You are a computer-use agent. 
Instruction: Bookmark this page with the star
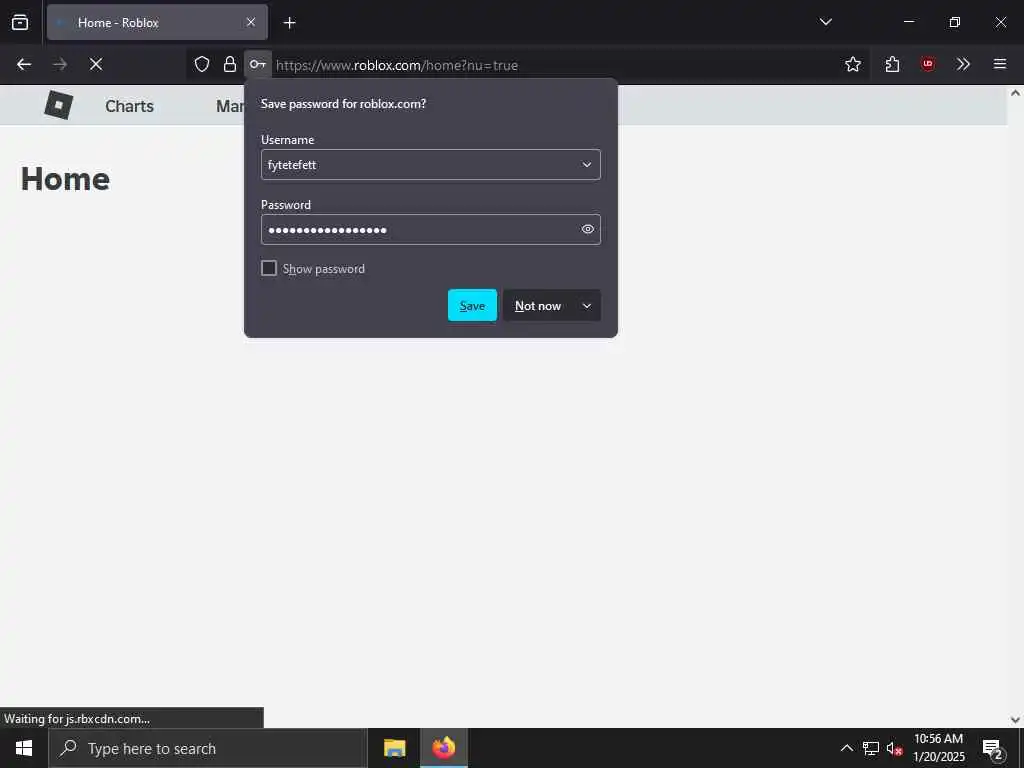click(x=853, y=64)
